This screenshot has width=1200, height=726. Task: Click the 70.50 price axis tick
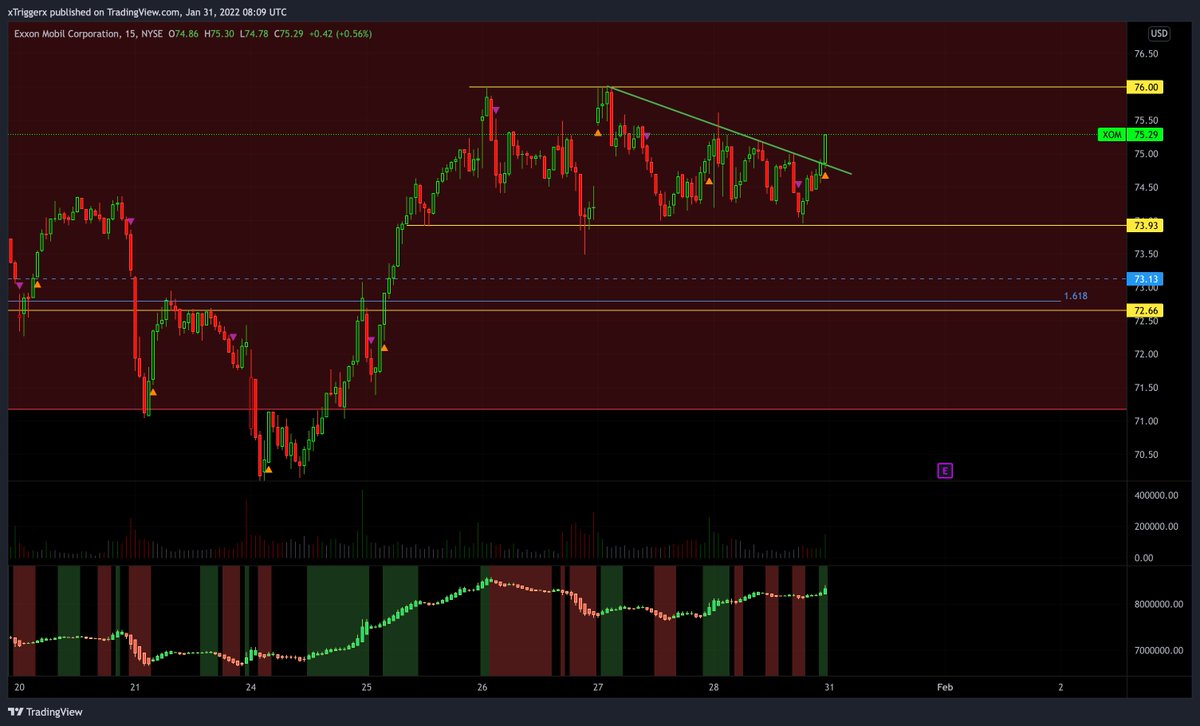[x=1146, y=454]
